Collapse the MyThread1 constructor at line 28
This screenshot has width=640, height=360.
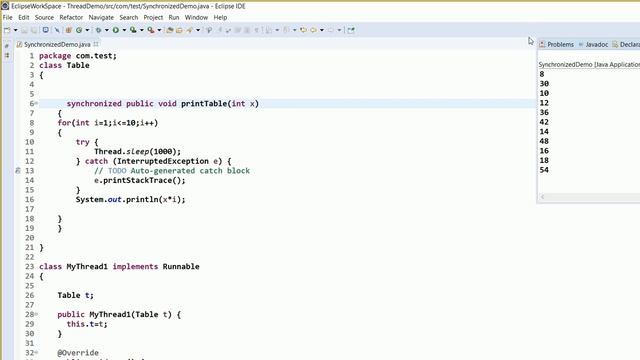coord(36,314)
